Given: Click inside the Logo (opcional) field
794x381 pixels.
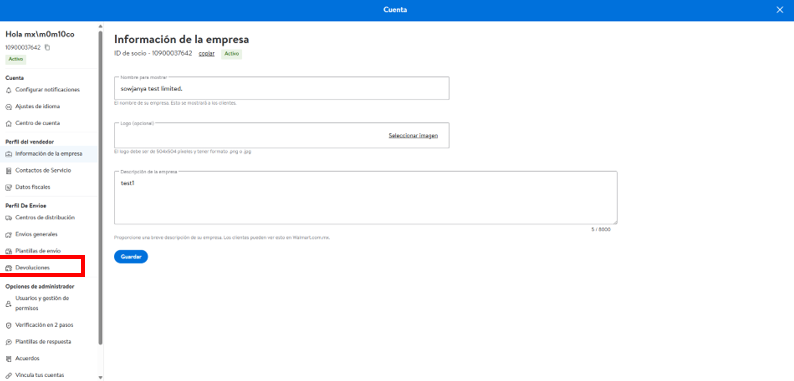Looking at the screenshot, I should pyautogui.click(x=282, y=135).
